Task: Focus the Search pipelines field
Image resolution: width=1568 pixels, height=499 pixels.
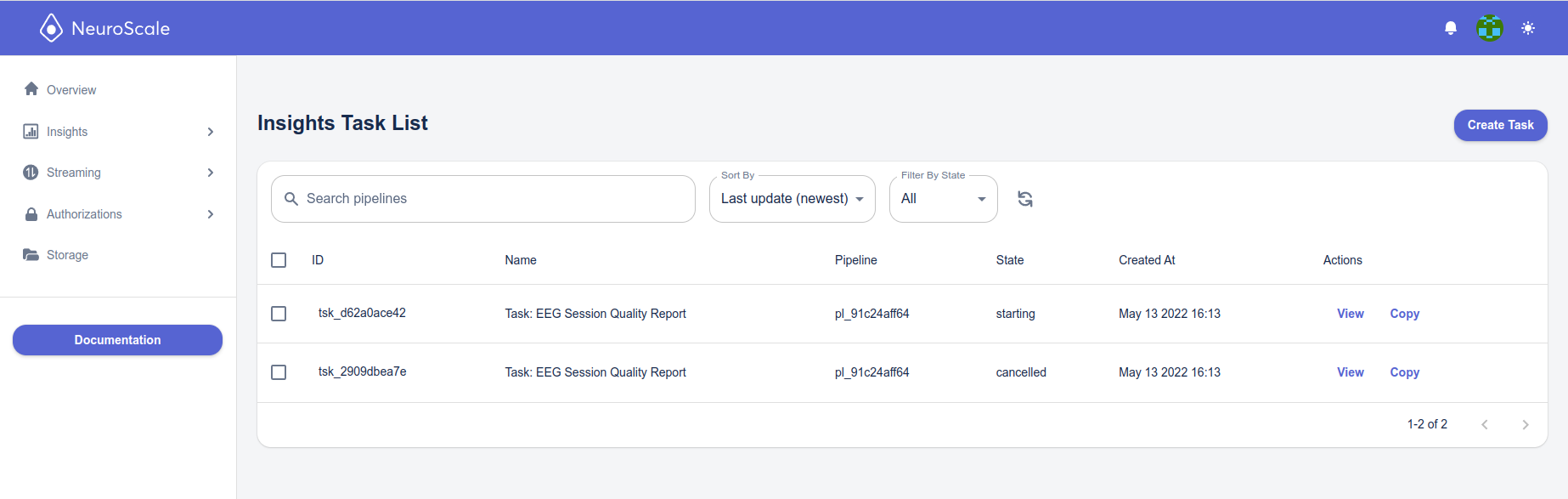Action: point(483,199)
